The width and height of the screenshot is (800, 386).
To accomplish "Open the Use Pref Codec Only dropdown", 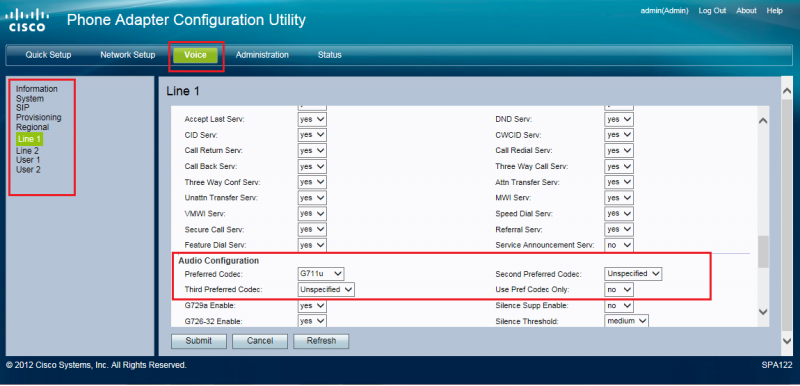I will click(x=619, y=290).
